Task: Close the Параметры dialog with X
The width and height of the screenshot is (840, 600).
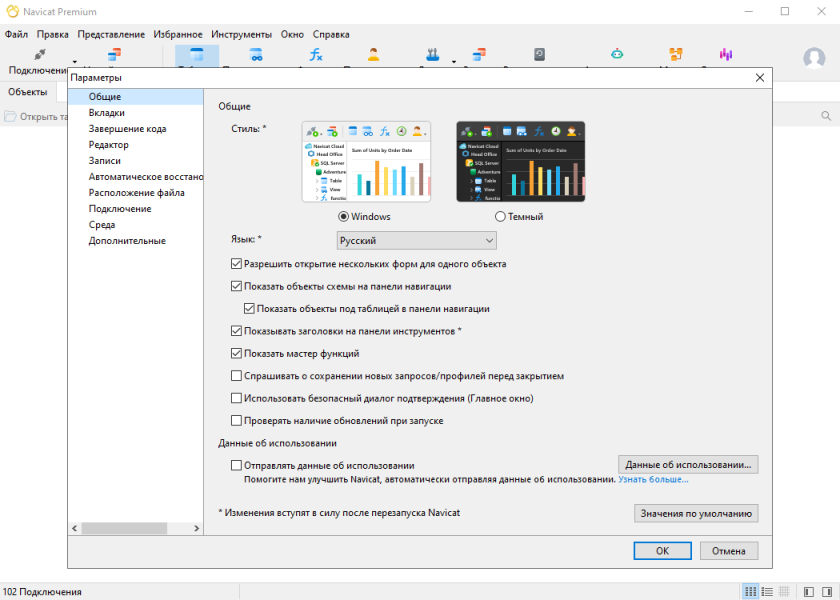Action: (760, 78)
